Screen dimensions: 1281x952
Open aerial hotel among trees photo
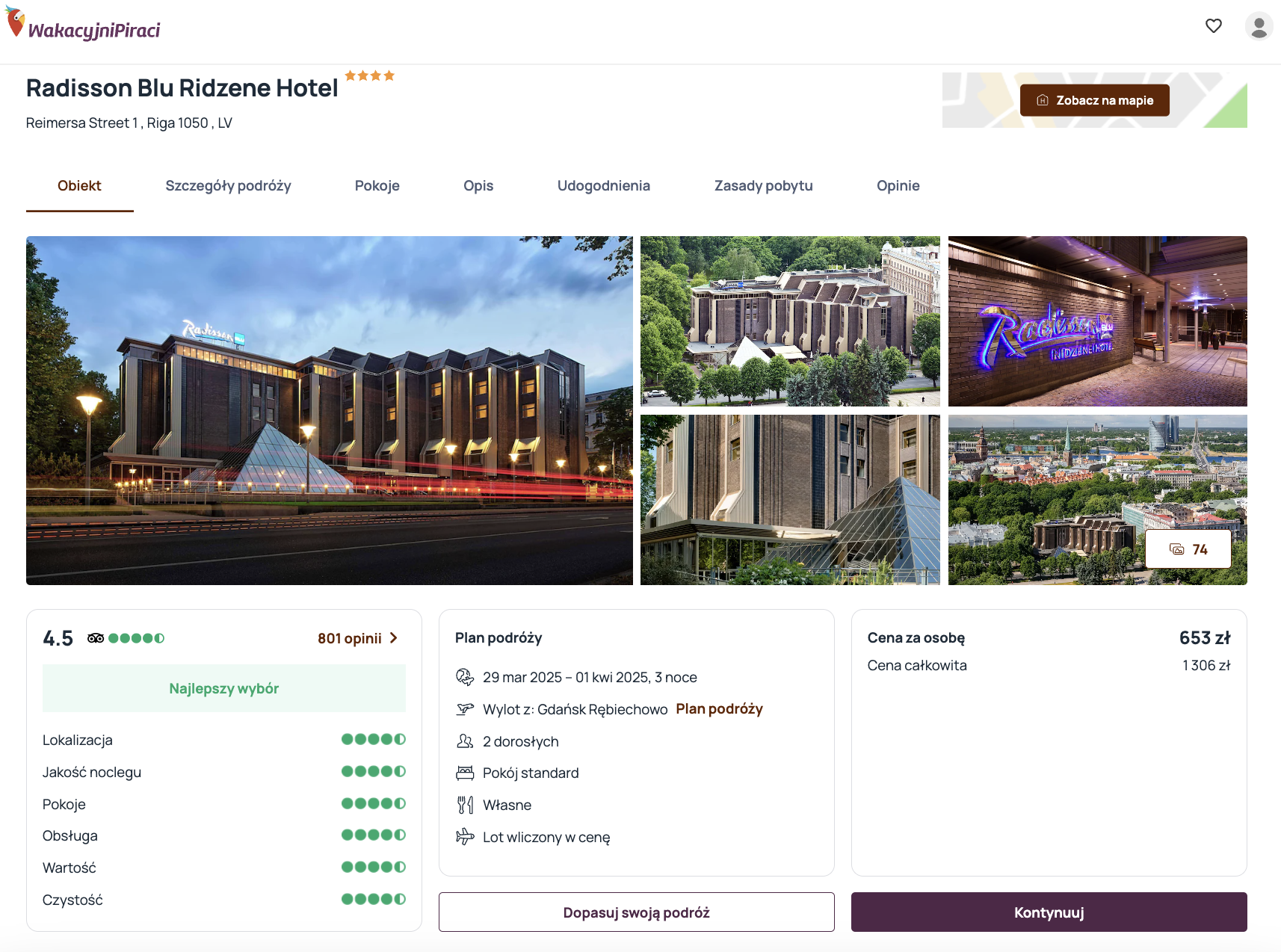point(790,321)
